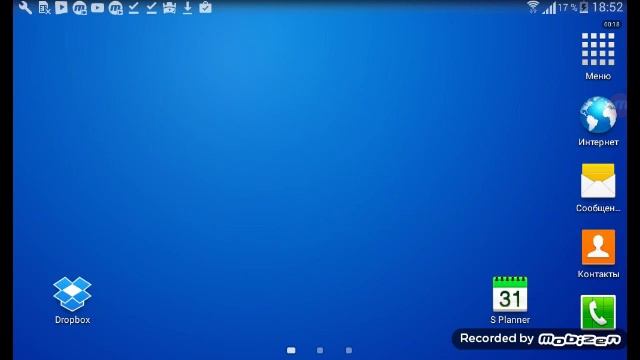Tap the Mobizen icon left of YouTube icon
The image size is (640, 360).
coord(80,8)
